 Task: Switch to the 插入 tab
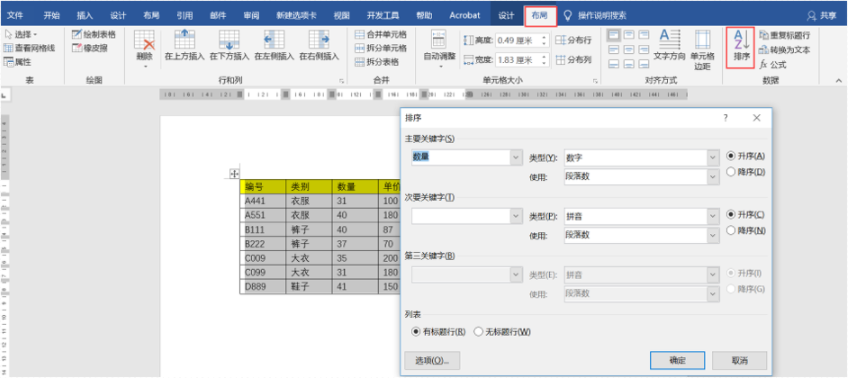point(85,15)
